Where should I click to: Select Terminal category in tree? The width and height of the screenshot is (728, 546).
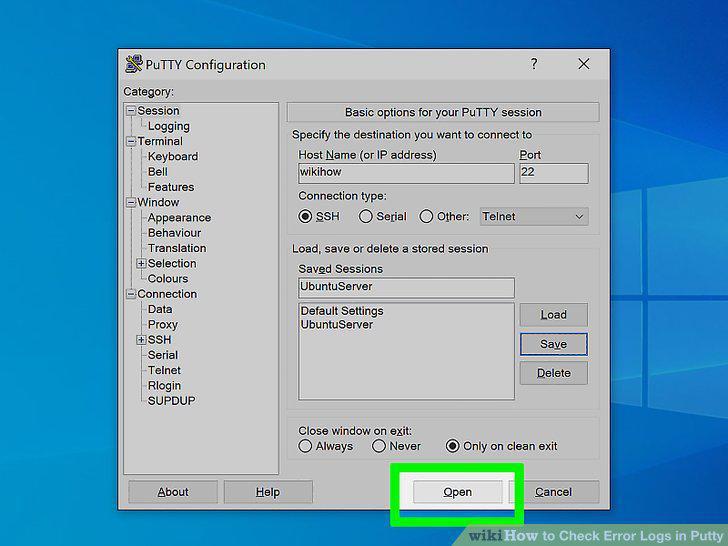tap(160, 141)
